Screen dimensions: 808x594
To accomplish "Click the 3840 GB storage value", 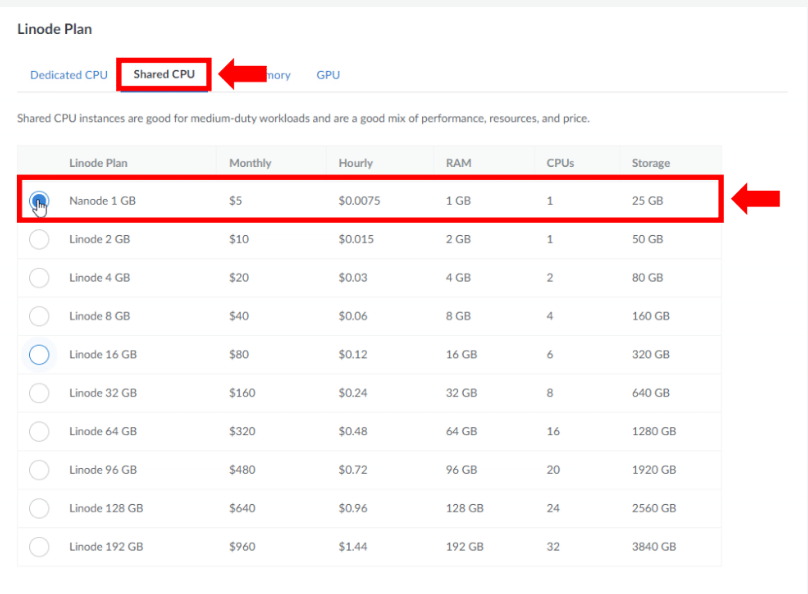I will [x=654, y=547].
